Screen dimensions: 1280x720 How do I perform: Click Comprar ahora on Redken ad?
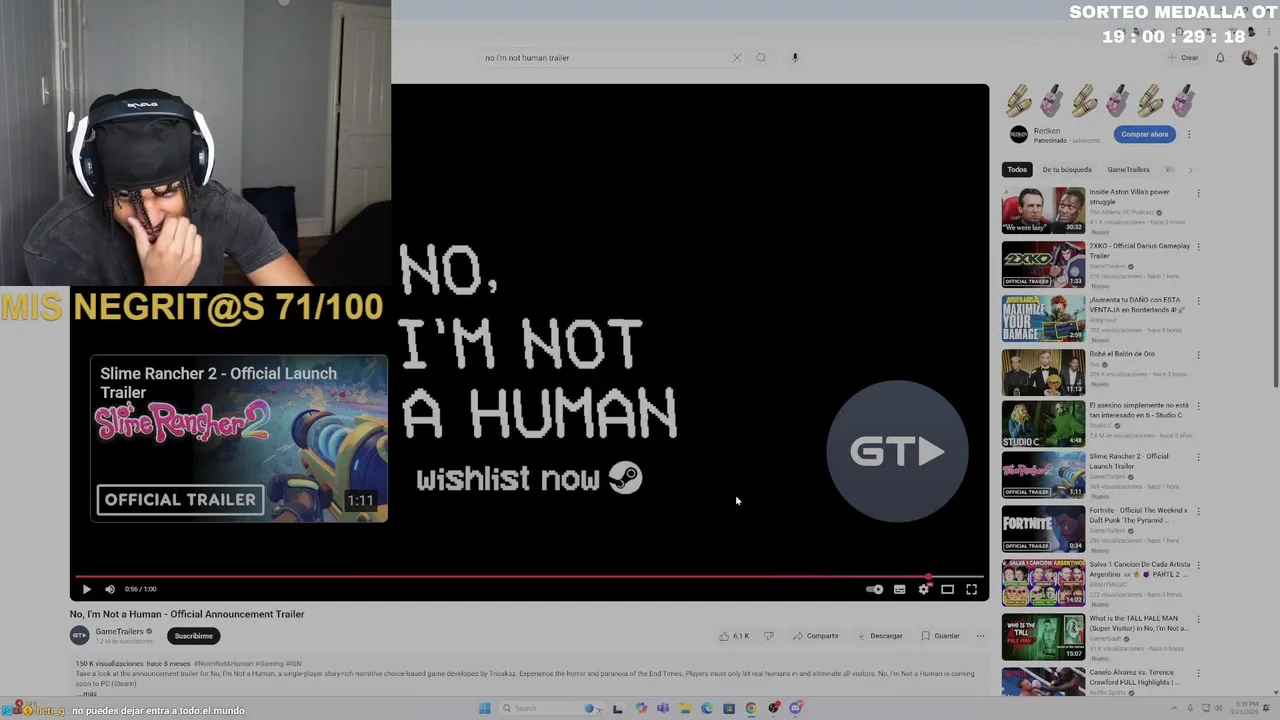coord(1144,134)
